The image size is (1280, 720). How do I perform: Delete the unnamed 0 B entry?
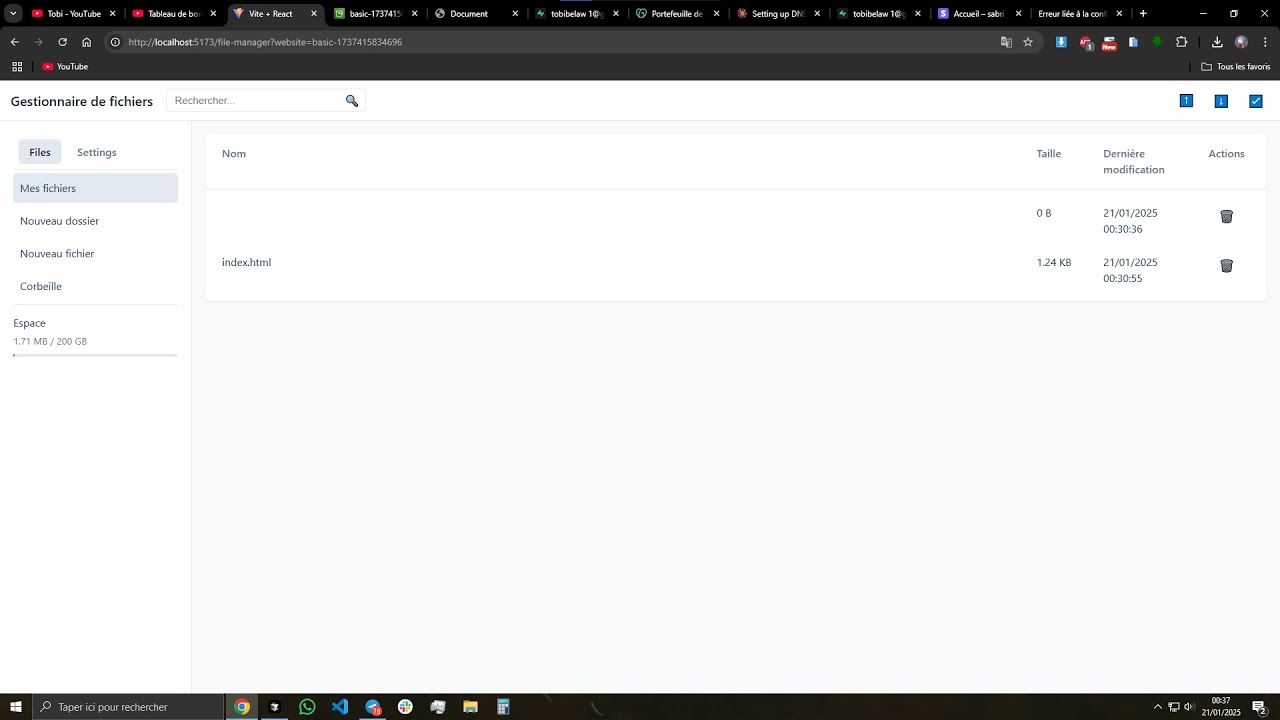[x=1227, y=217]
